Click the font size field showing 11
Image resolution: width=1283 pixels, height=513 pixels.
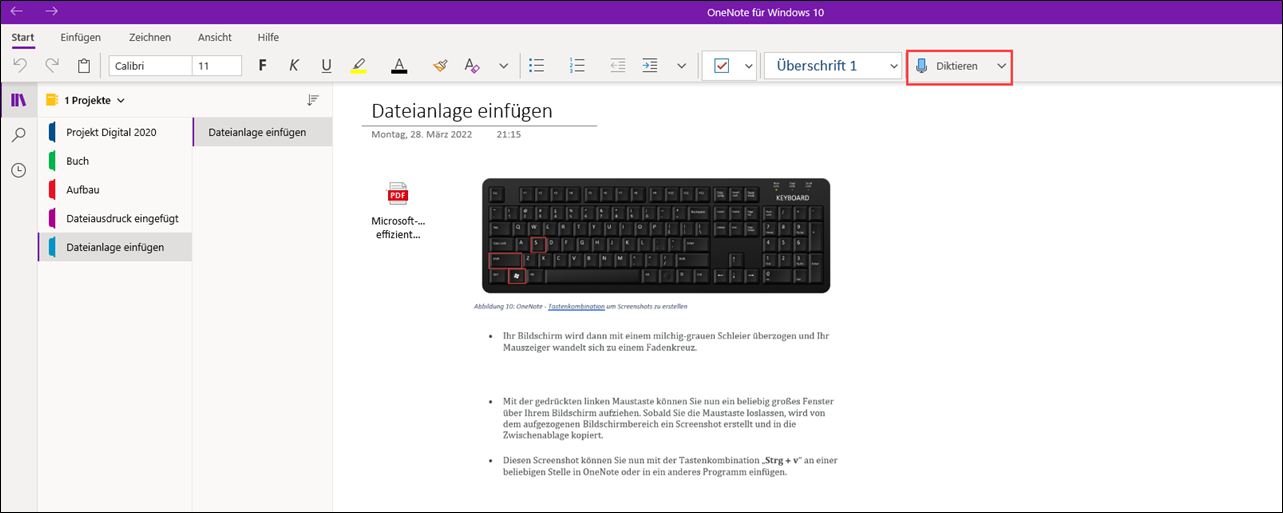pos(218,65)
